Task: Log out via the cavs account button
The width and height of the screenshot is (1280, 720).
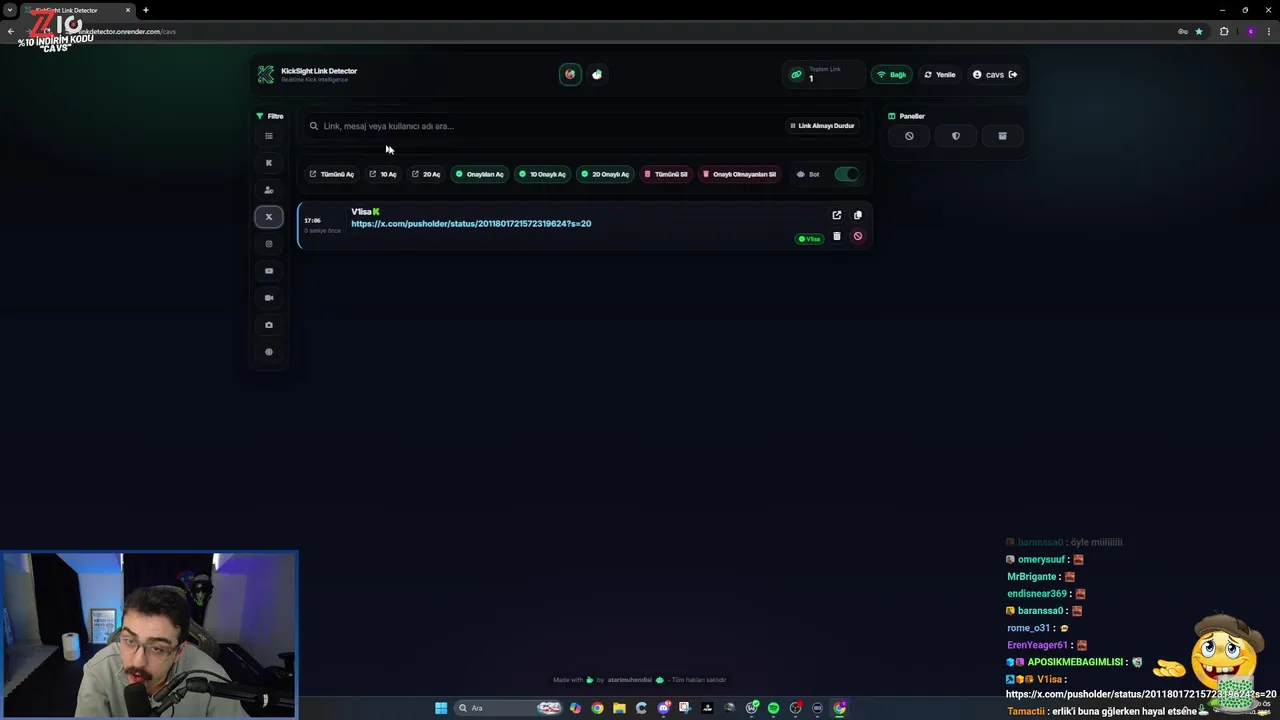Action: [x=995, y=75]
